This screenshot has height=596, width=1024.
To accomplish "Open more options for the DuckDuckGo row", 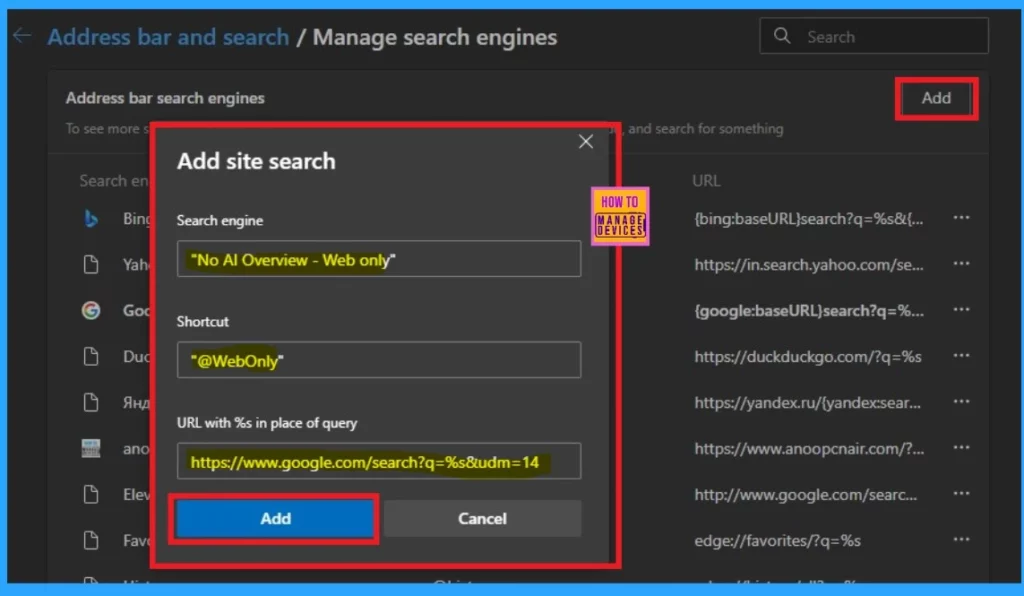I will coord(961,356).
